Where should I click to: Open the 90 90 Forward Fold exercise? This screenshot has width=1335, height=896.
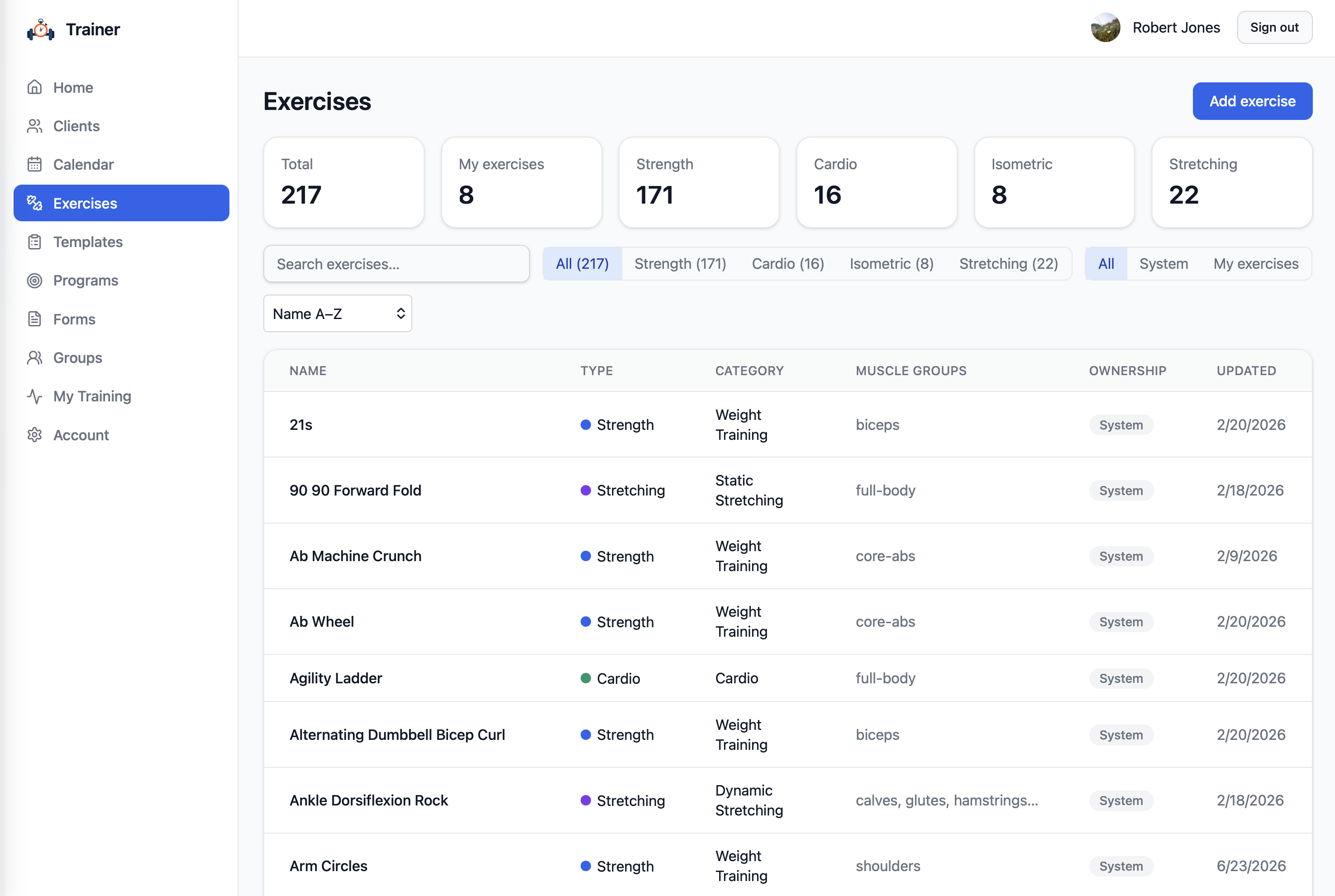pos(787,490)
